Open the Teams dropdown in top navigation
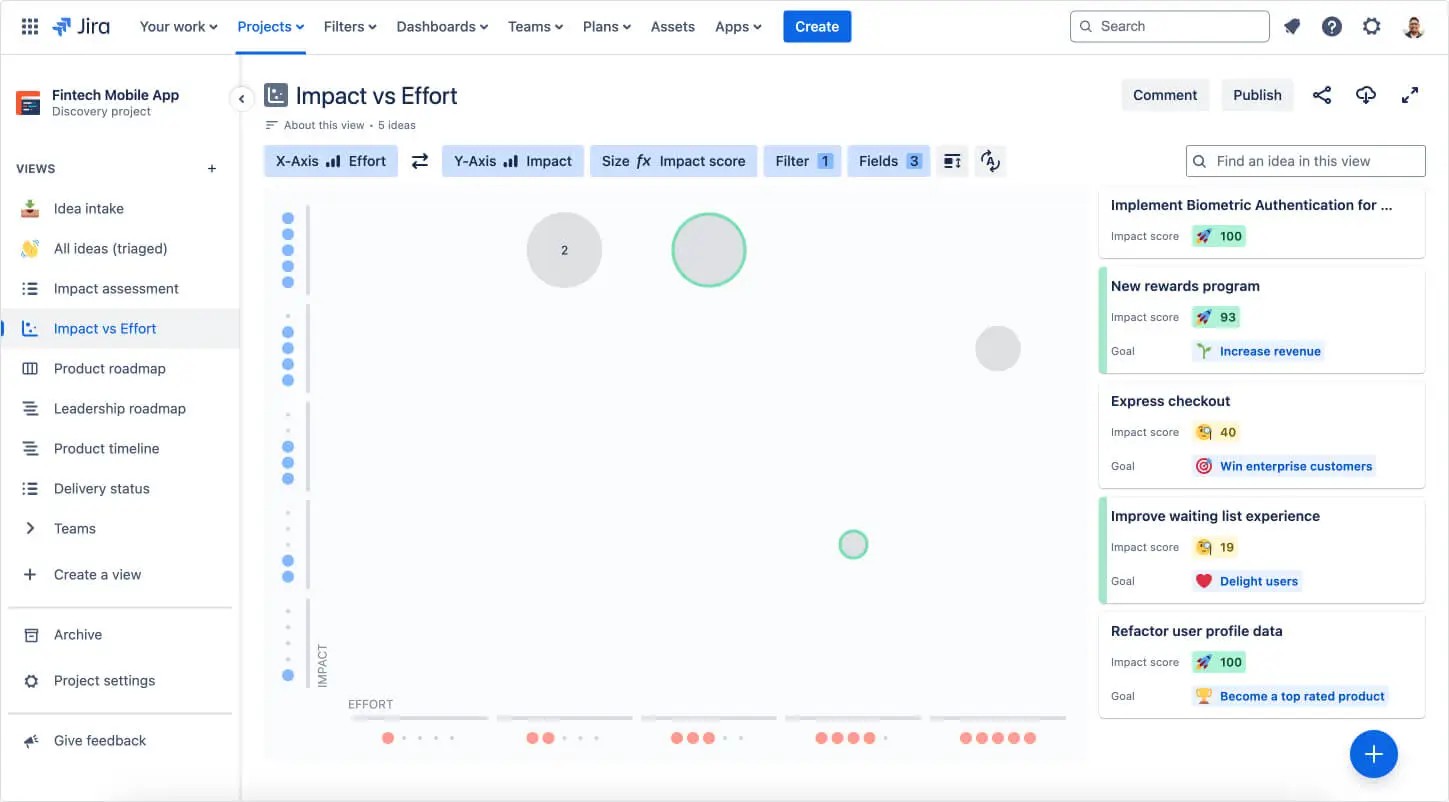Image resolution: width=1449 pixels, height=802 pixels. click(535, 27)
